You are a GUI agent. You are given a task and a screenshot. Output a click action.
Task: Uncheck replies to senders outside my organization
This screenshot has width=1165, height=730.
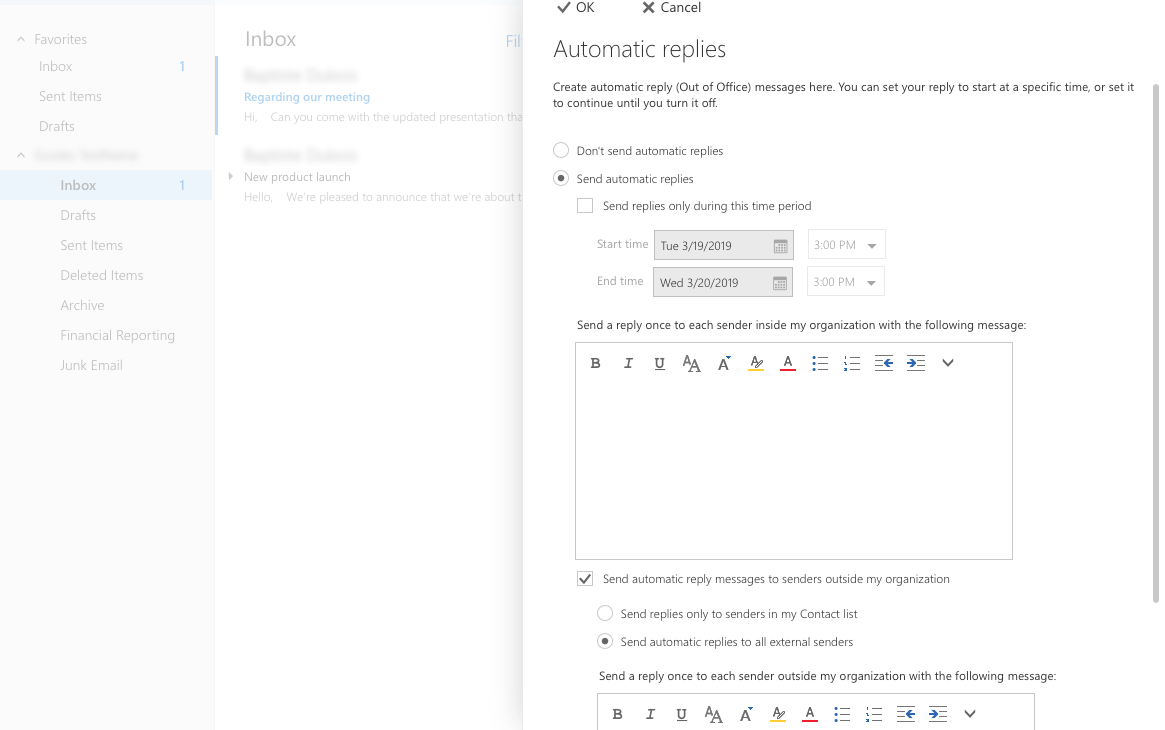pos(585,579)
